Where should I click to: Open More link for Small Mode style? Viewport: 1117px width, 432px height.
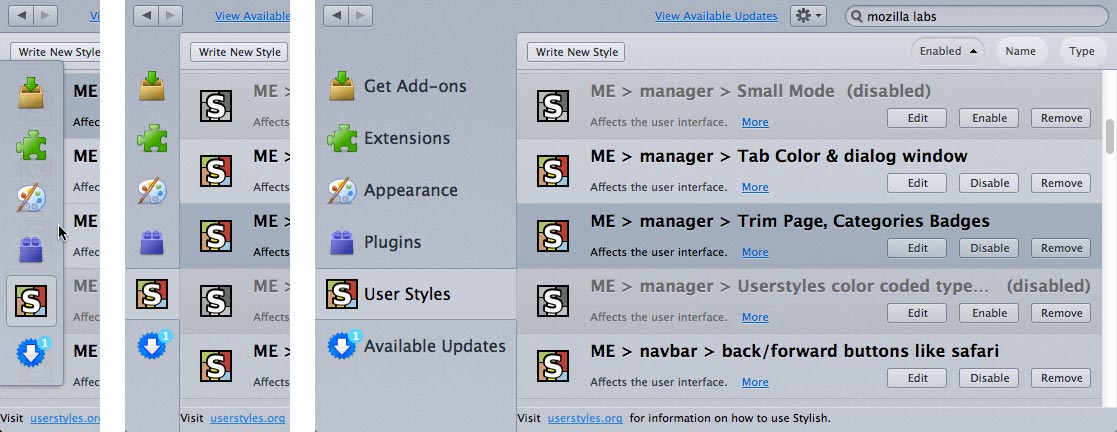tap(755, 122)
